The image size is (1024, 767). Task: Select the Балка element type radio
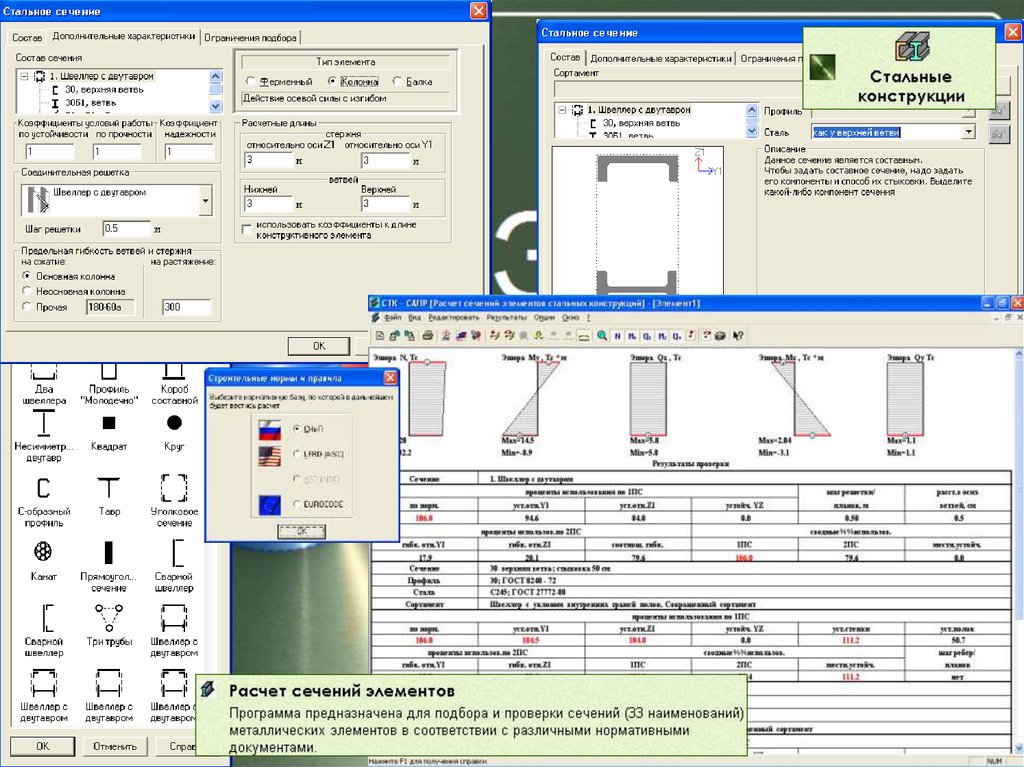(398, 81)
